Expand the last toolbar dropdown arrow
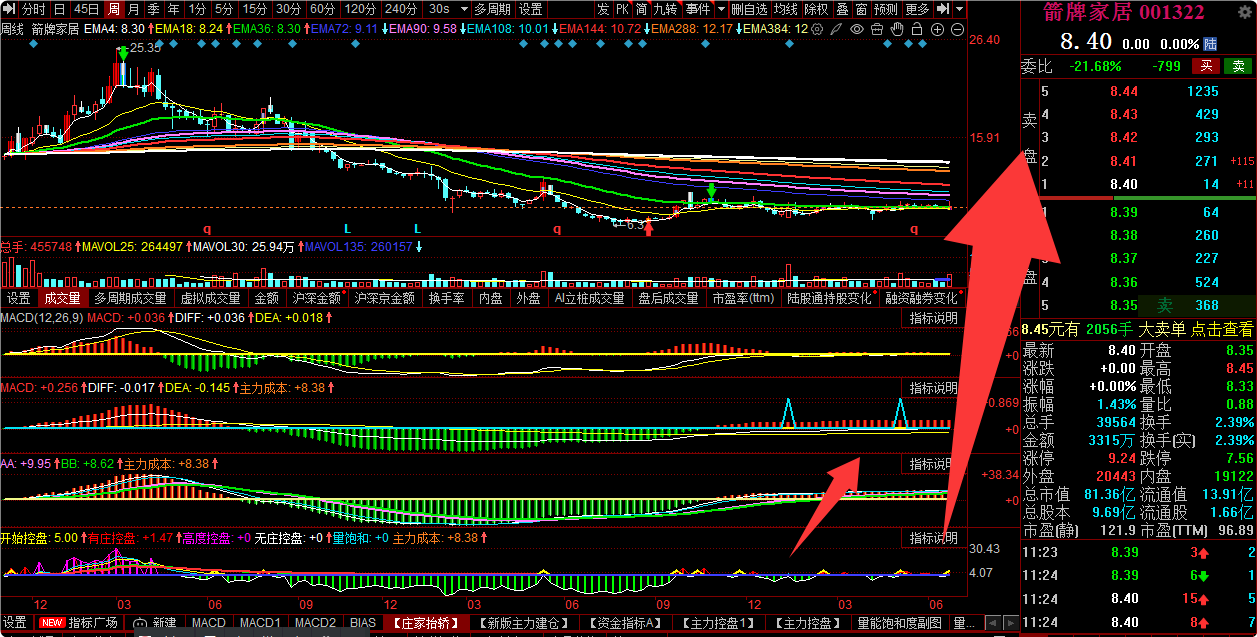This screenshot has height=637, width=1257. (960, 9)
